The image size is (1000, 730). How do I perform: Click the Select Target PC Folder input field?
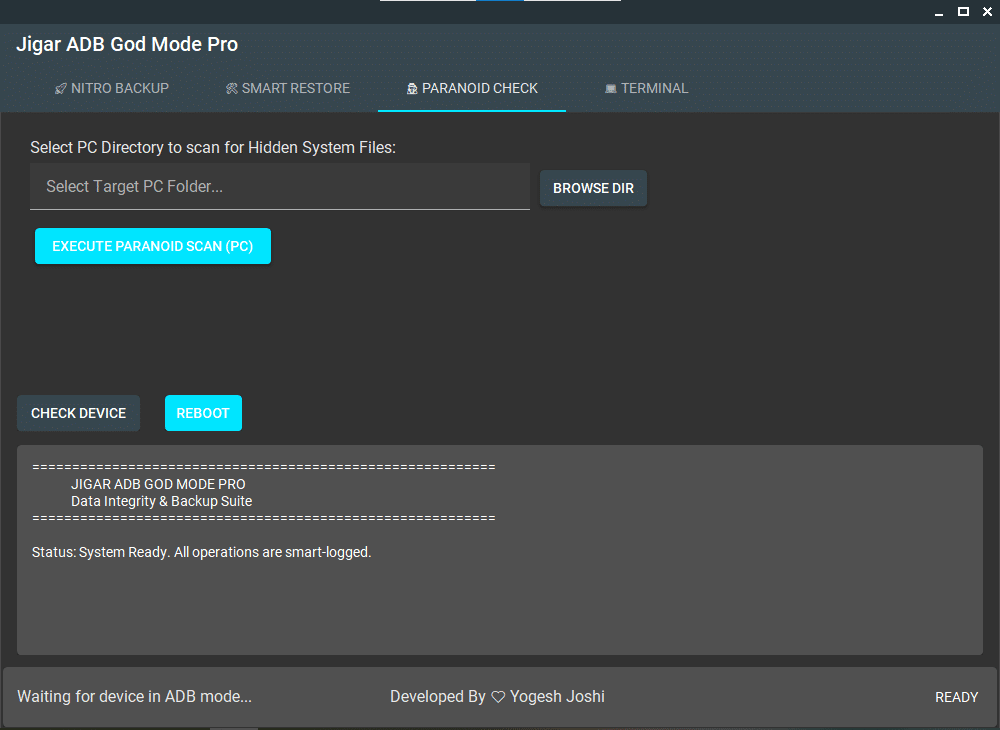coord(280,186)
